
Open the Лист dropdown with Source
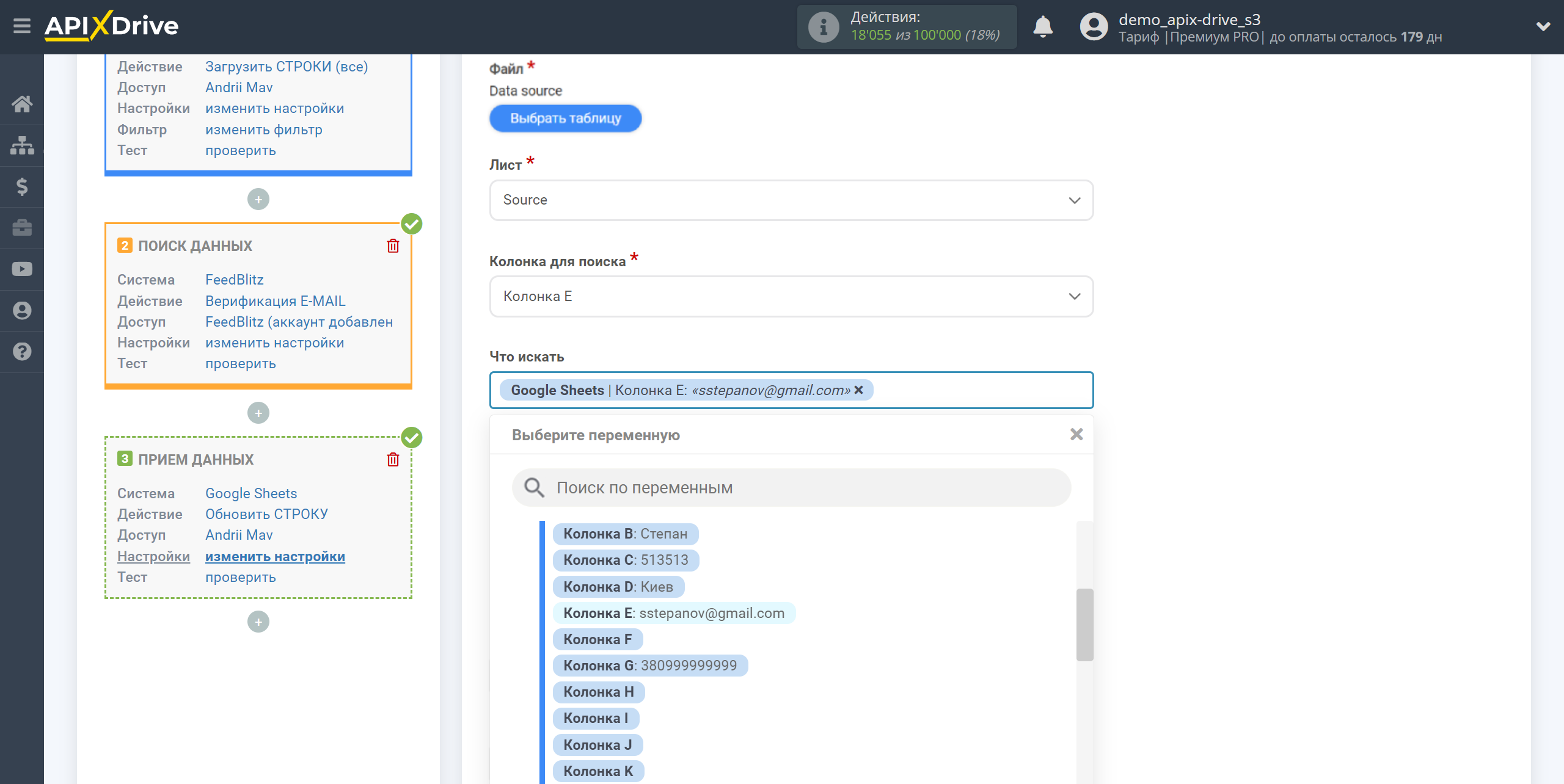(x=791, y=200)
